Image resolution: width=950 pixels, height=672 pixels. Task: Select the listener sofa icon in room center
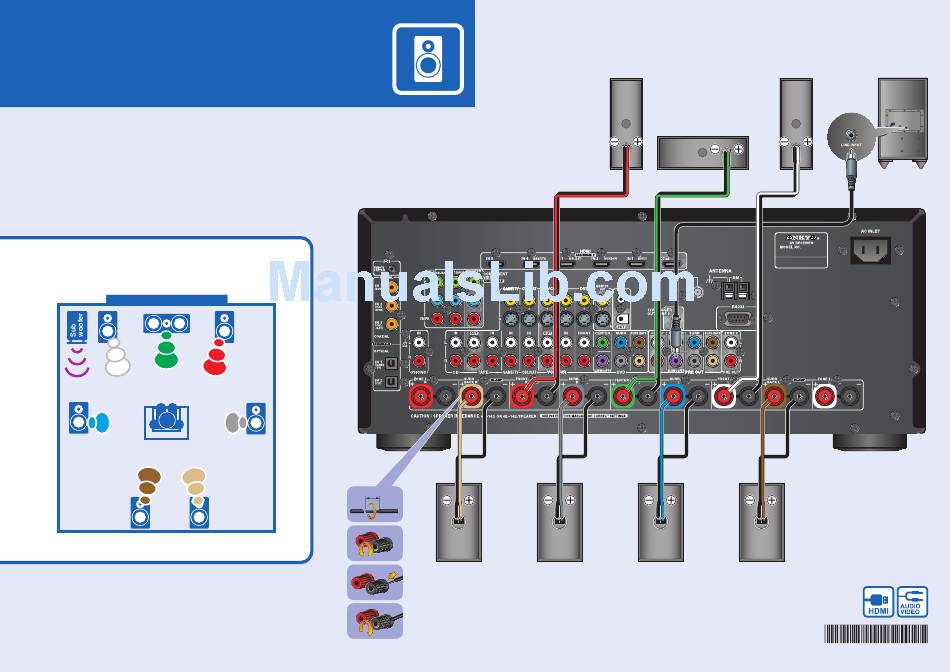pyautogui.click(x=166, y=421)
